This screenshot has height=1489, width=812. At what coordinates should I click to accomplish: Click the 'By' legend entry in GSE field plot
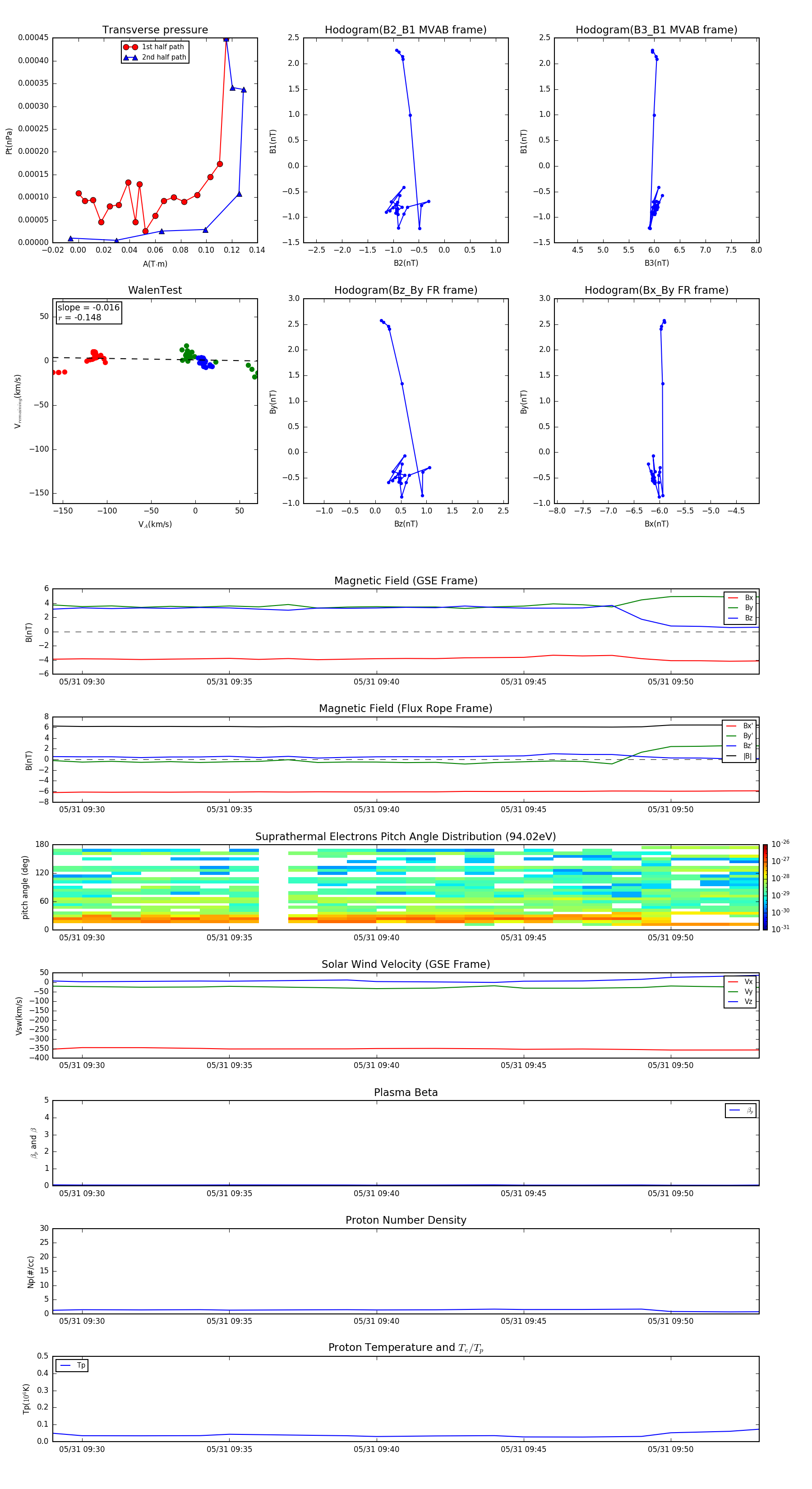tap(740, 607)
